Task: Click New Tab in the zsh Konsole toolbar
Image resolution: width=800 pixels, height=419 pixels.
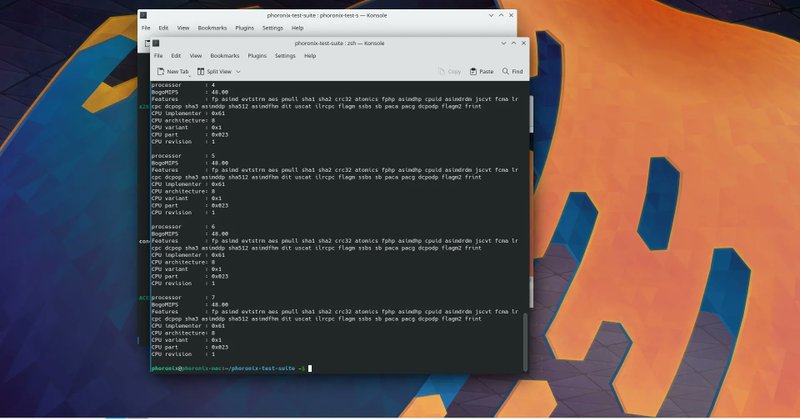Action: pyautogui.click(x=173, y=72)
